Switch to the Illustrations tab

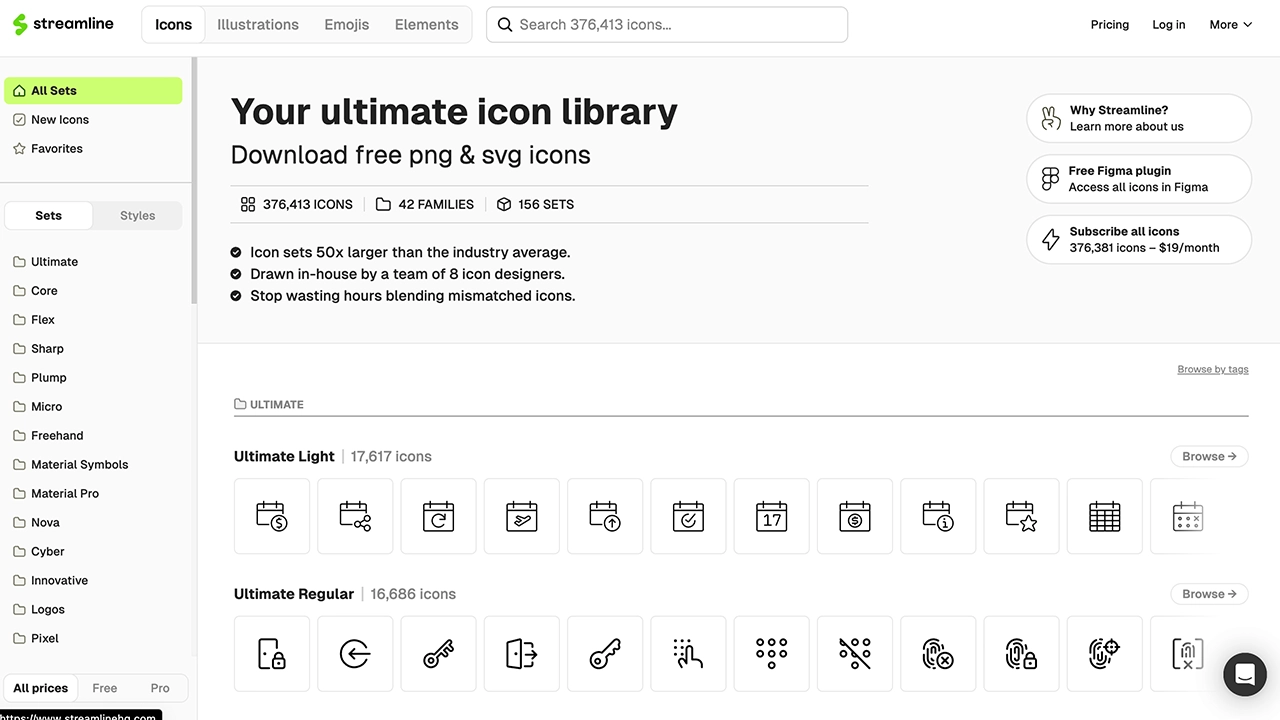258,25
